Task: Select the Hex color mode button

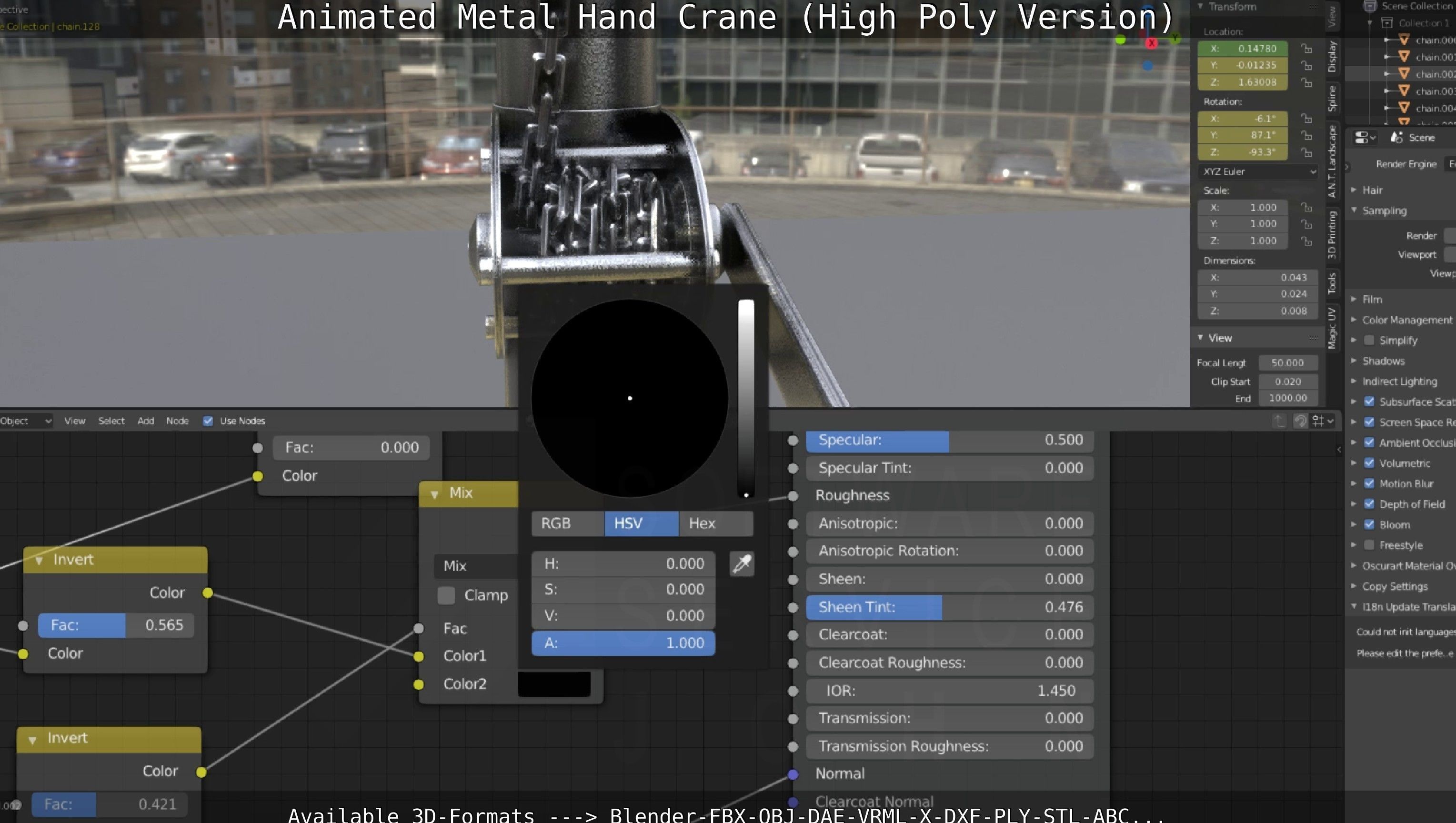Action: (716, 523)
